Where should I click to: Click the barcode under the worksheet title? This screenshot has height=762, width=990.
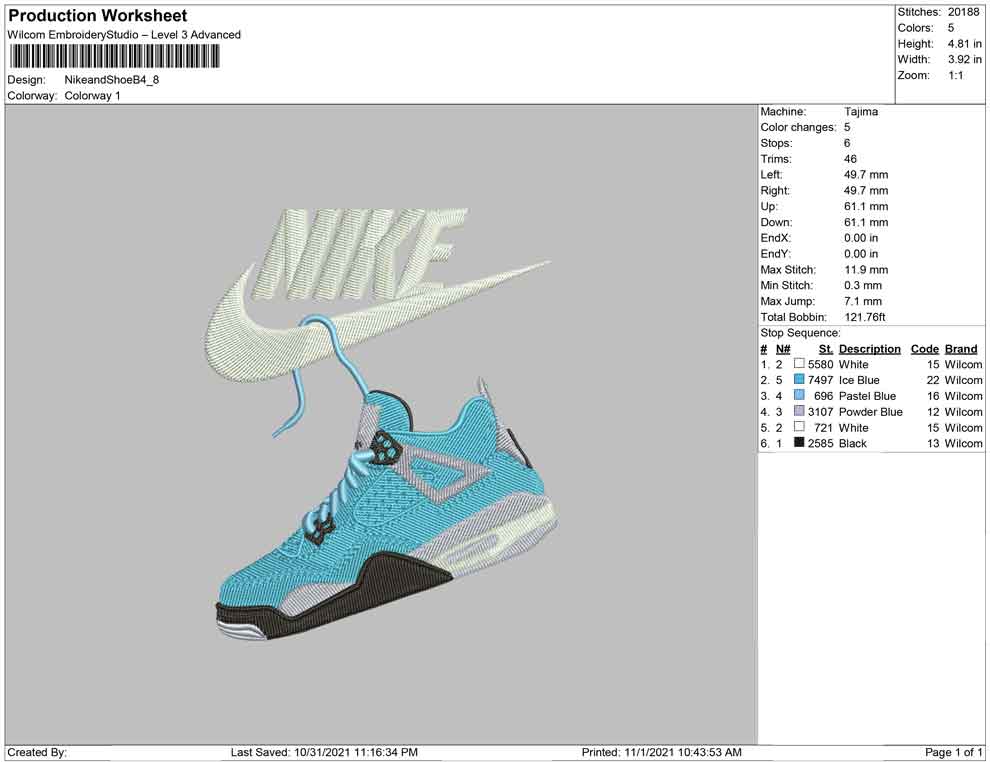[x=114, y=57]
